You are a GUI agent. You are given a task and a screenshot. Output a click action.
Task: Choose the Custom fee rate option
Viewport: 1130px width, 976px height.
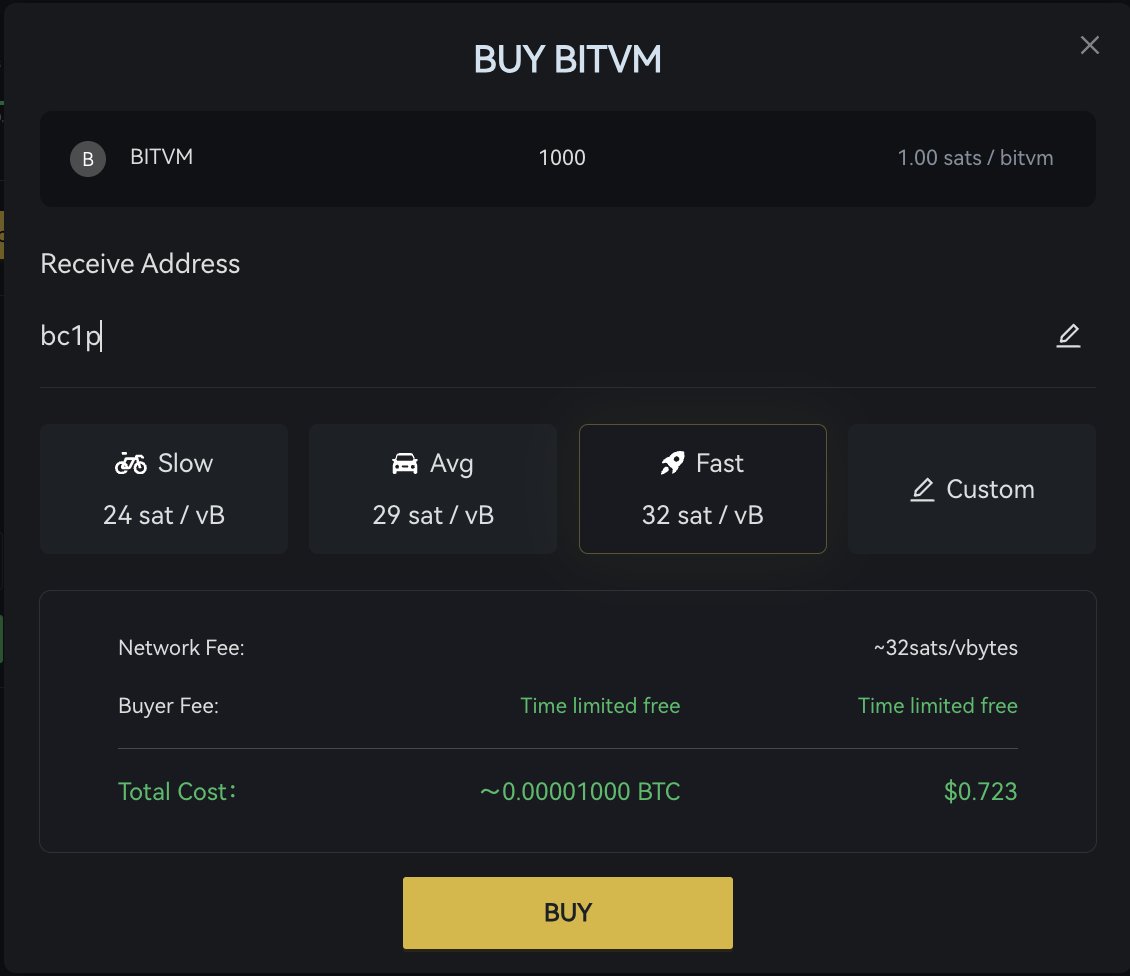click(x=971, y=489)
